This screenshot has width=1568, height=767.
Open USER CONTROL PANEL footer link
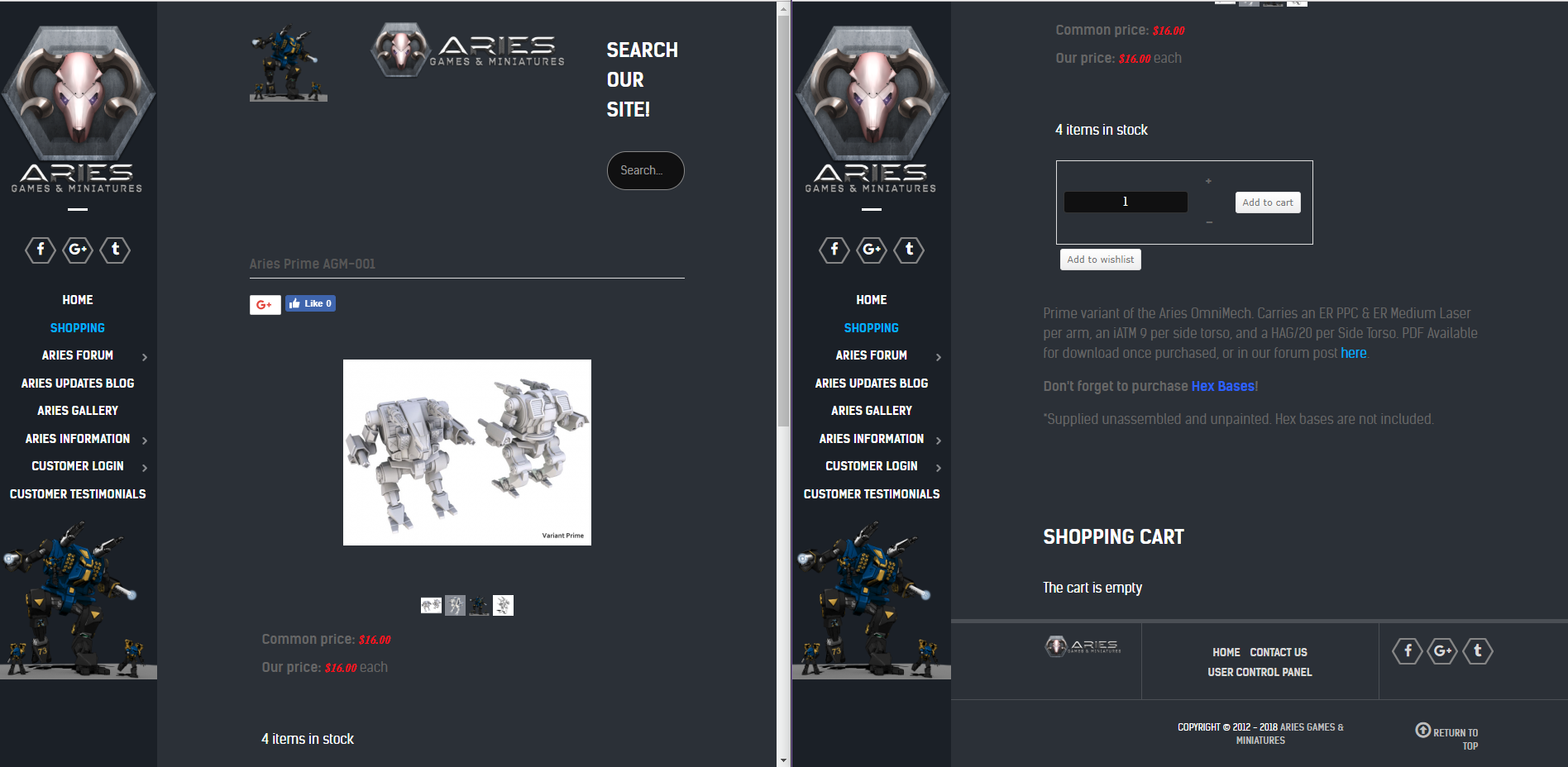1260,672
